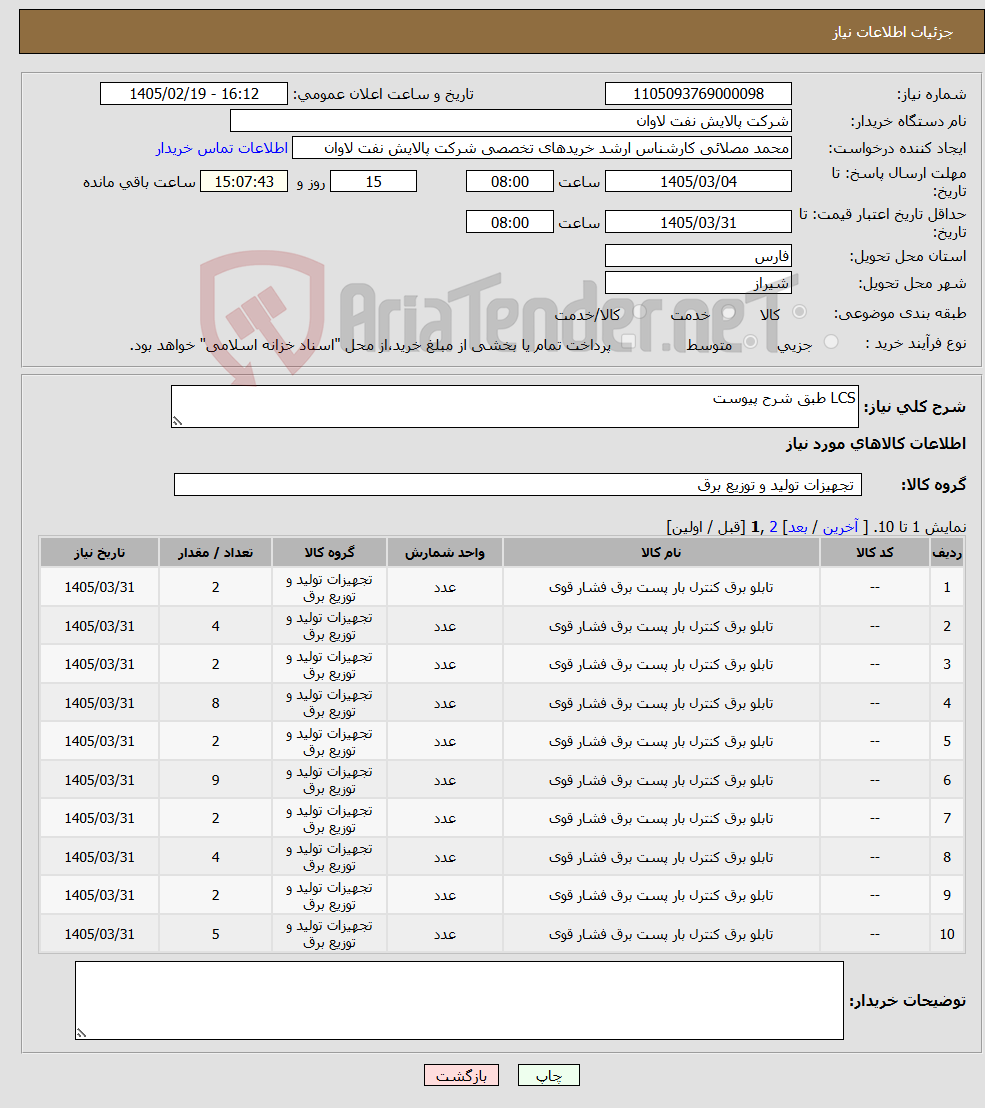Click row number 8 cell
Image resolution: width=985 pixels, height=1108 pixels.
point(947,857)
